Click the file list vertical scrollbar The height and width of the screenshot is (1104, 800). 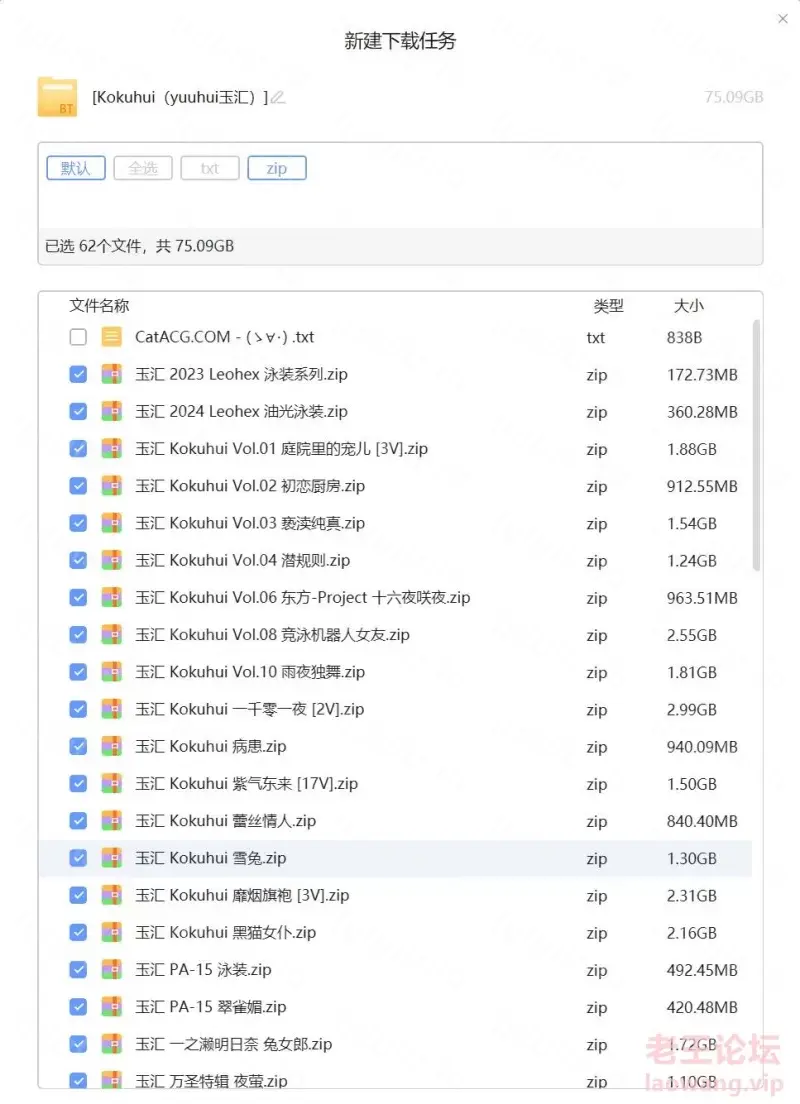point(756,445)
